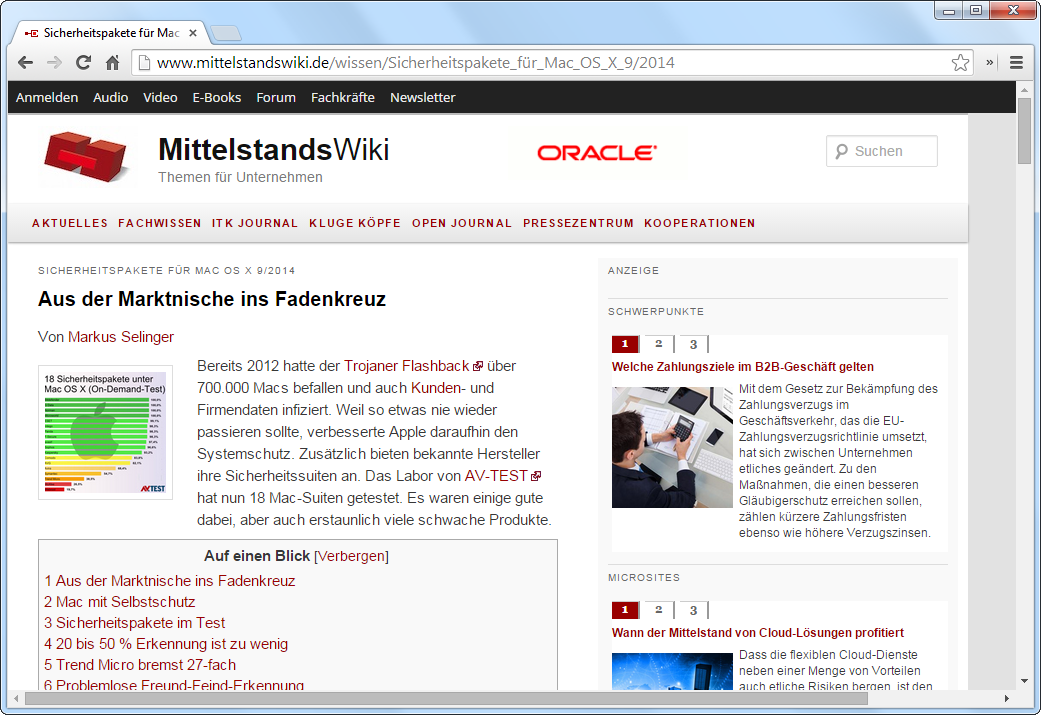Go to browser home page icon
Viewport: 1041px width, 715px height.
[x=113, y=63]
